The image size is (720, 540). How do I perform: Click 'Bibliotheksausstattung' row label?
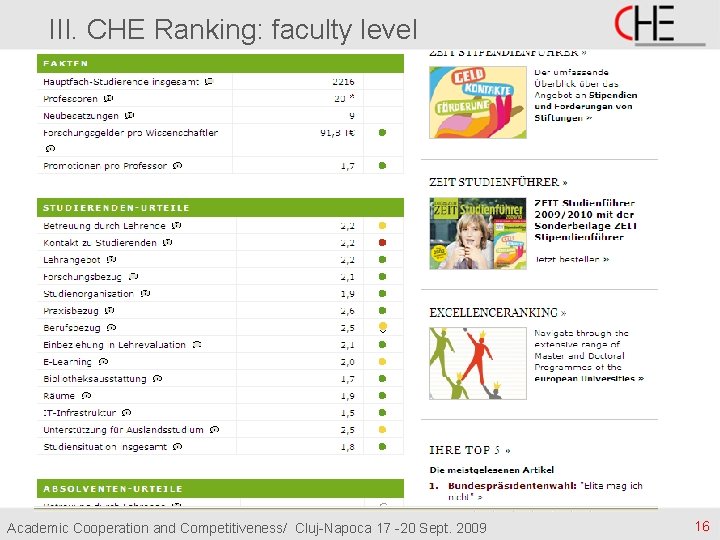coord(95,379)
